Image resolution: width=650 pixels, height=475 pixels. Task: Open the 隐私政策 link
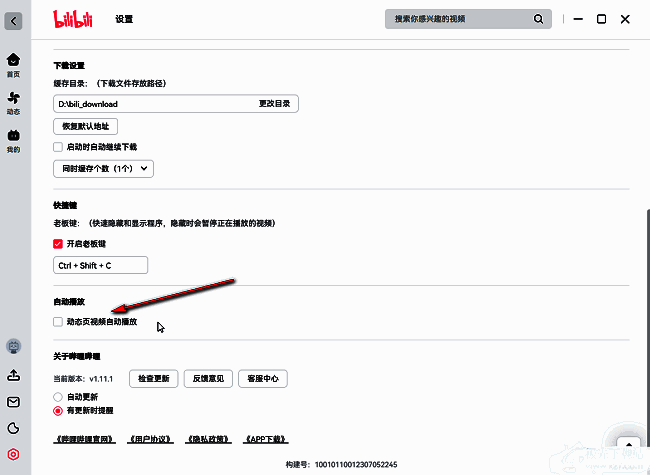point(208,439)
